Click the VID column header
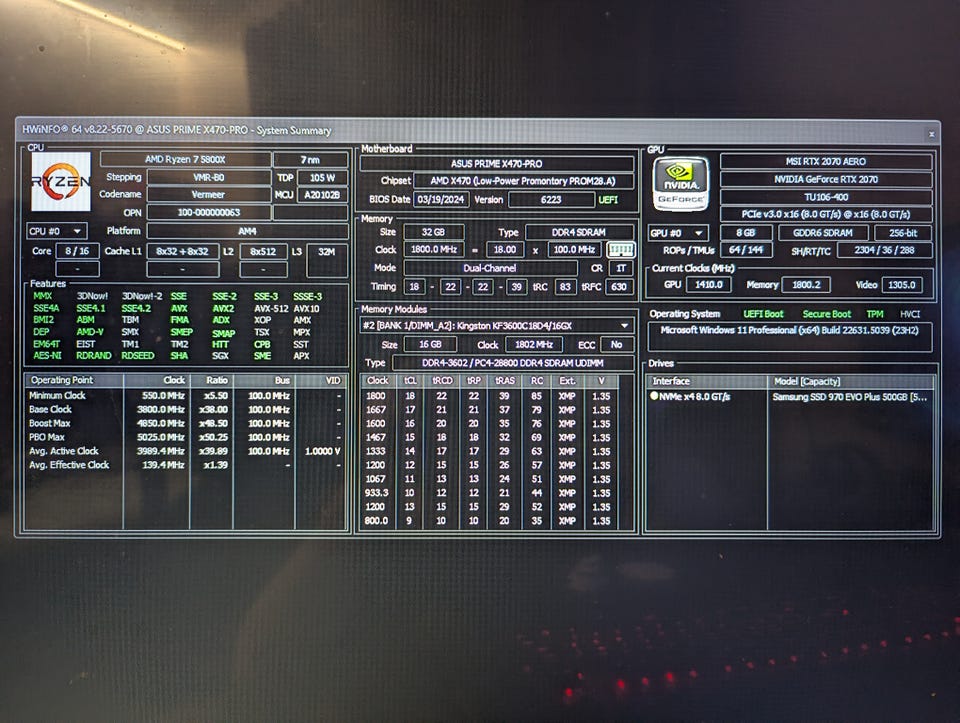This screenshot has width=960, height=723. coord(322,380)
